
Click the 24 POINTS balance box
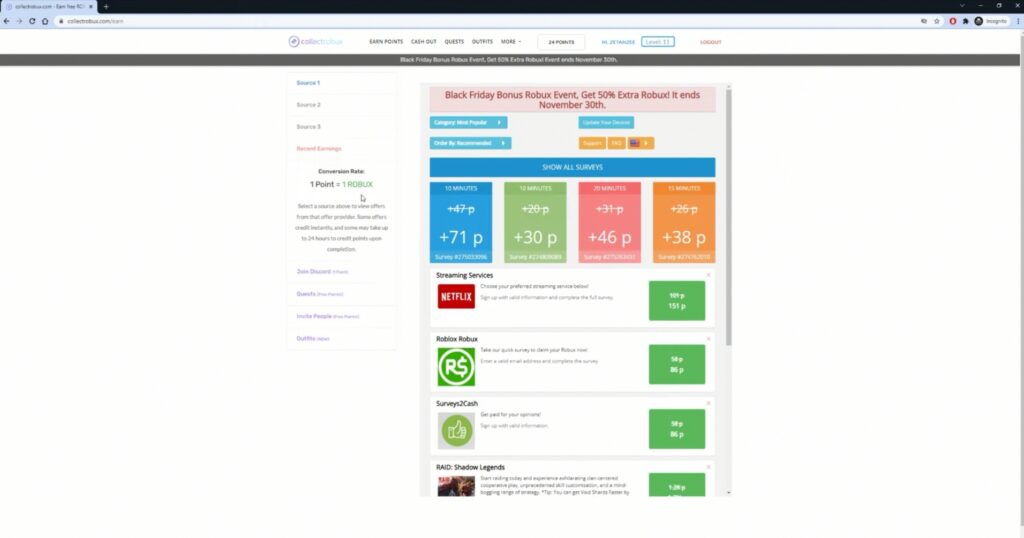(x=561, y=42)
